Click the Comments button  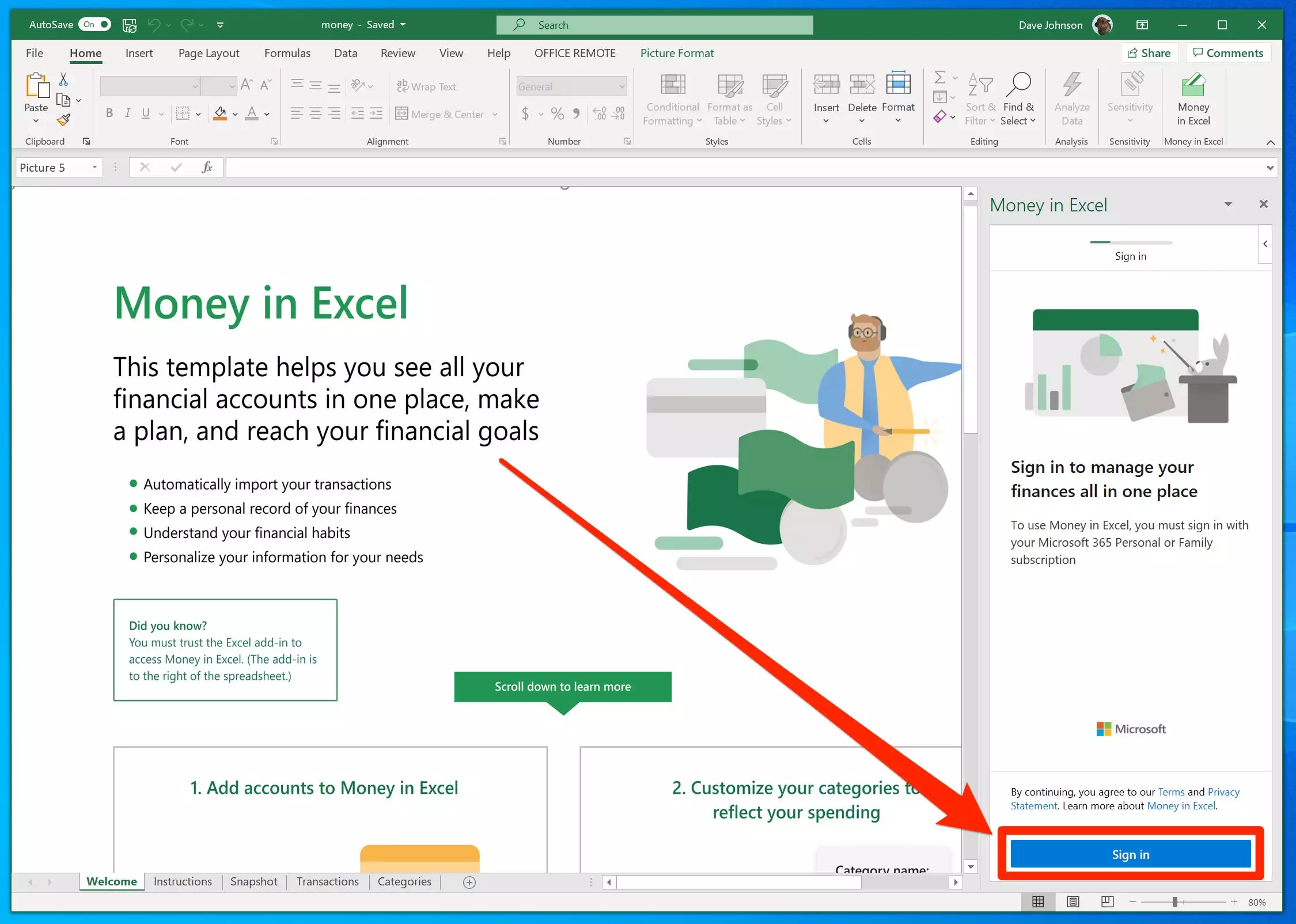(x=1228, y=53)
